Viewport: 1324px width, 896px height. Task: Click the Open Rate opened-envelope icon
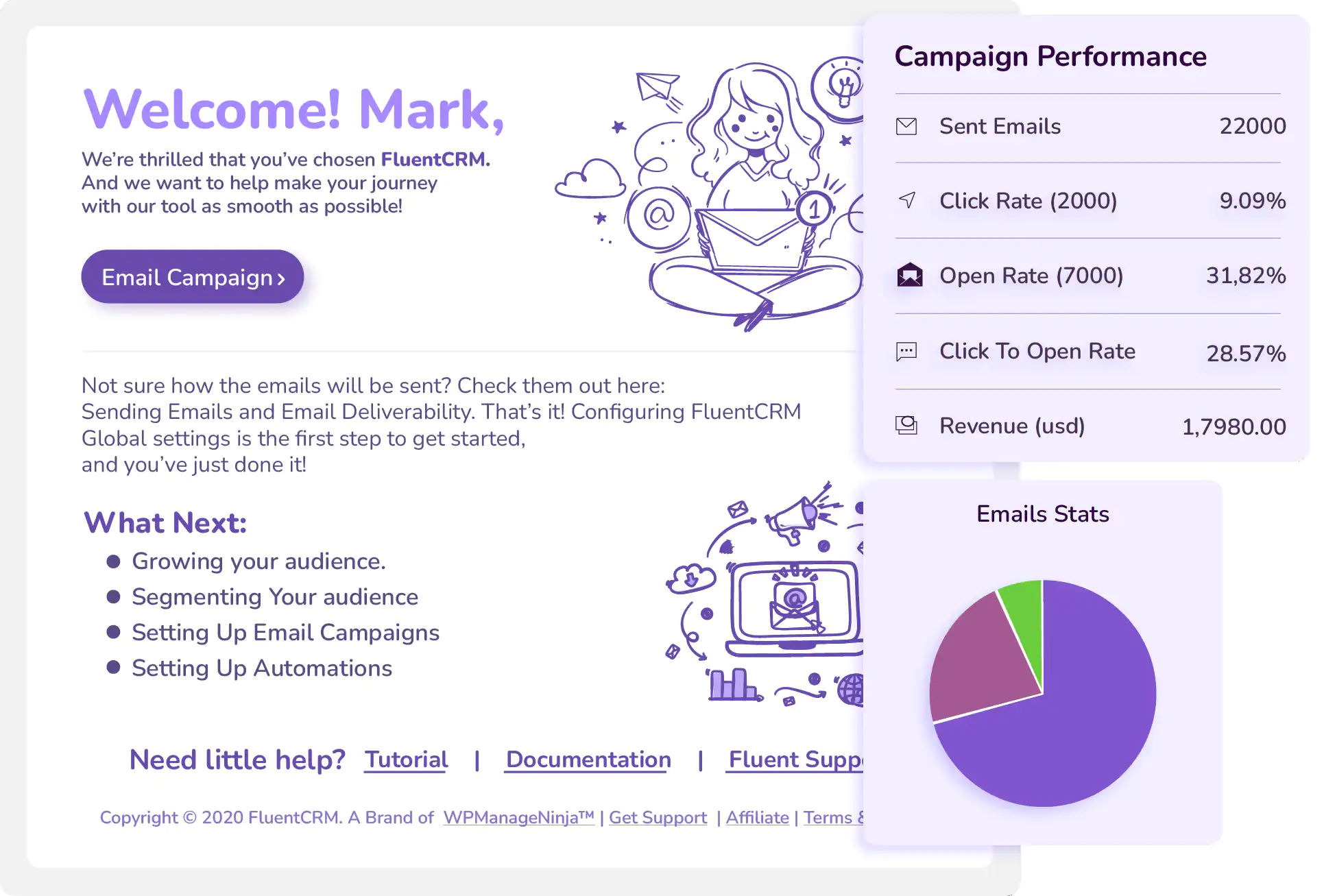pyautogui.click(x=909, y=275)
